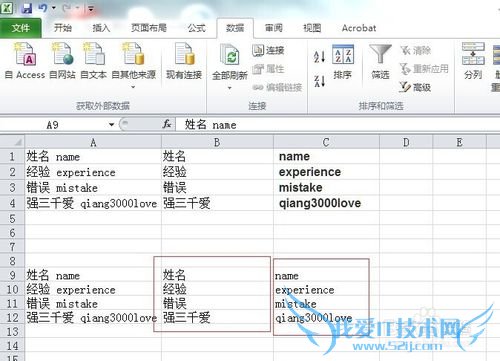This screenshot has height=361, width=500.
Task: Open the Name Box dropdown arrow
Action: tap(111, 125)
